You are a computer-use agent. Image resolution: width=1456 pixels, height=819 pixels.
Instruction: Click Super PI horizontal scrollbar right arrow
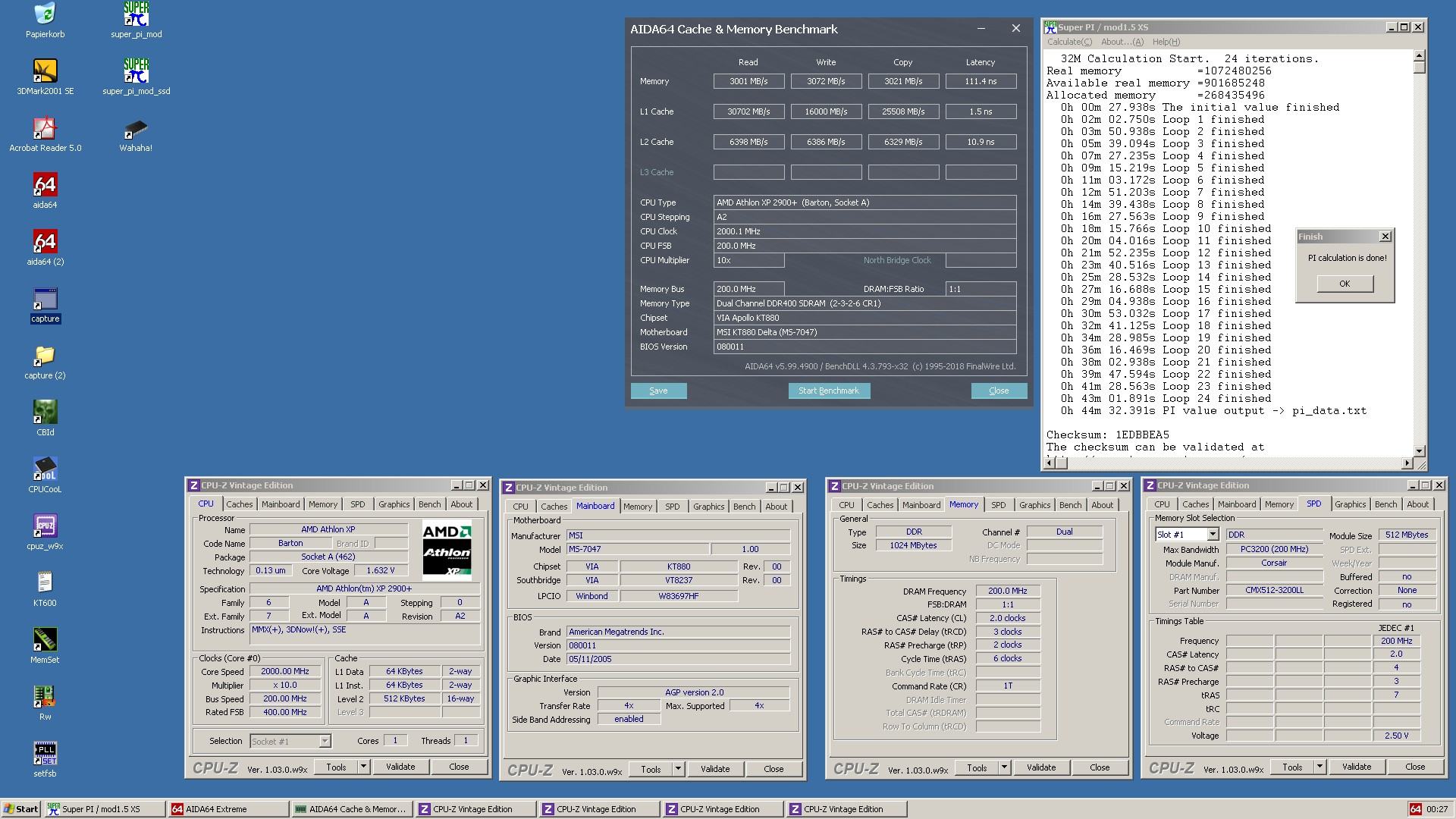pyautogui.click(x=1407, y=463)
